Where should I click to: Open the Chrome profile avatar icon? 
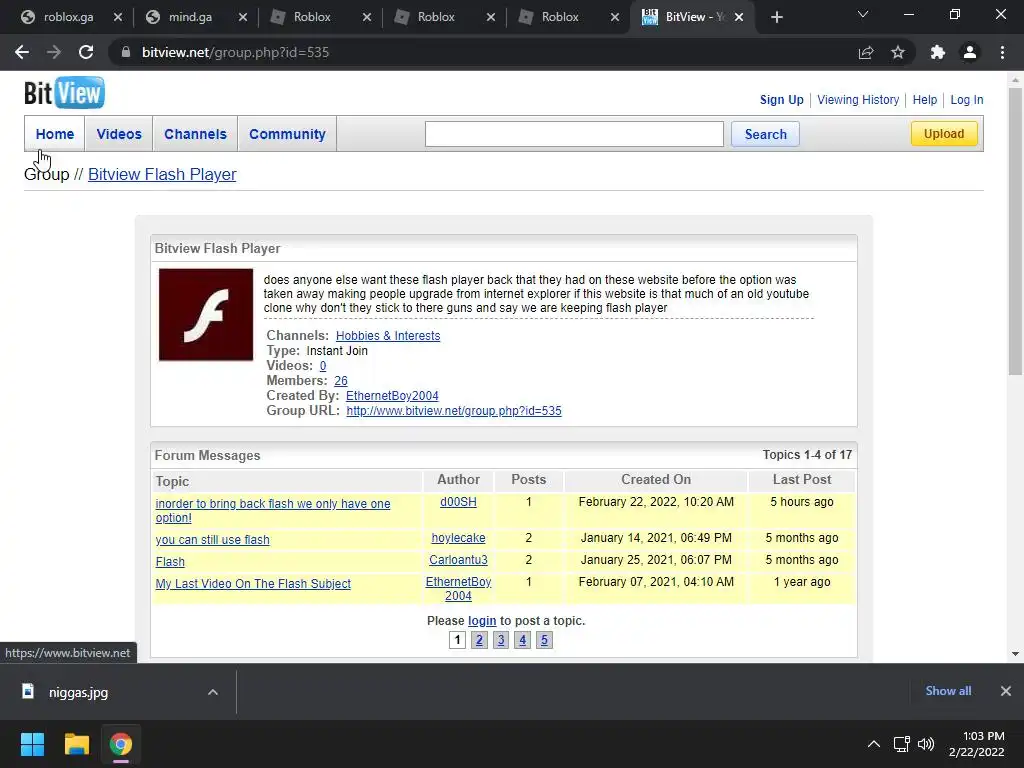(x=970, y=52)
